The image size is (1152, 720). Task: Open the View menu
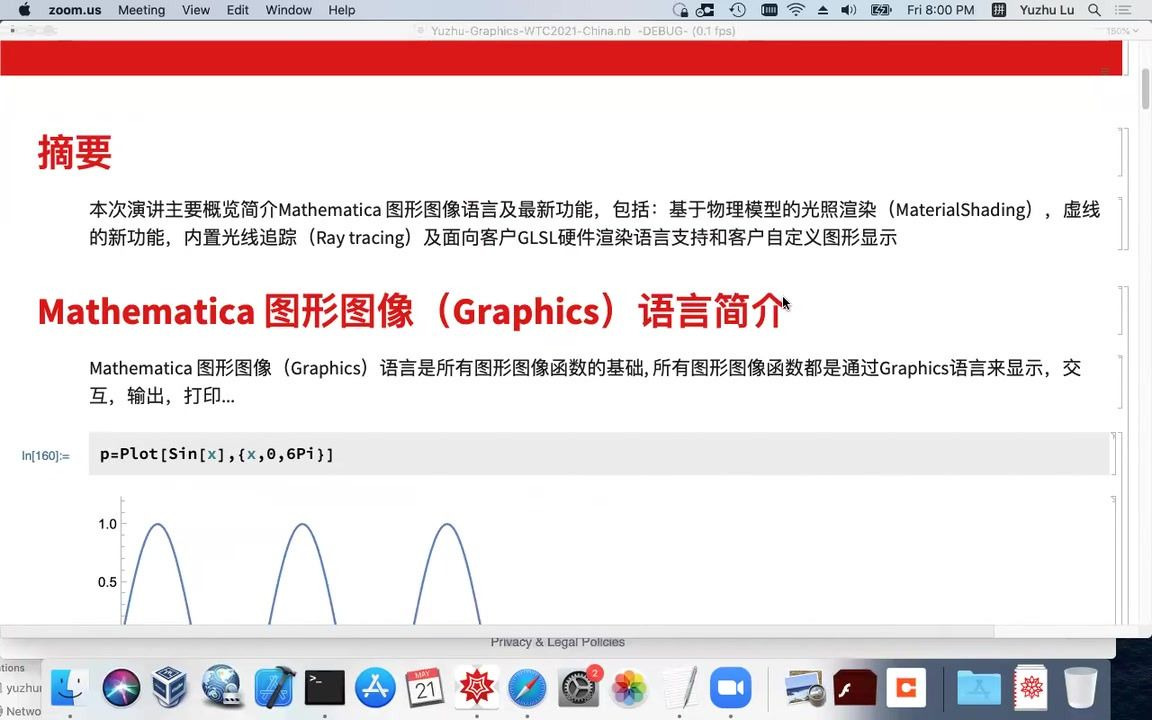click(x=195, y=10)
